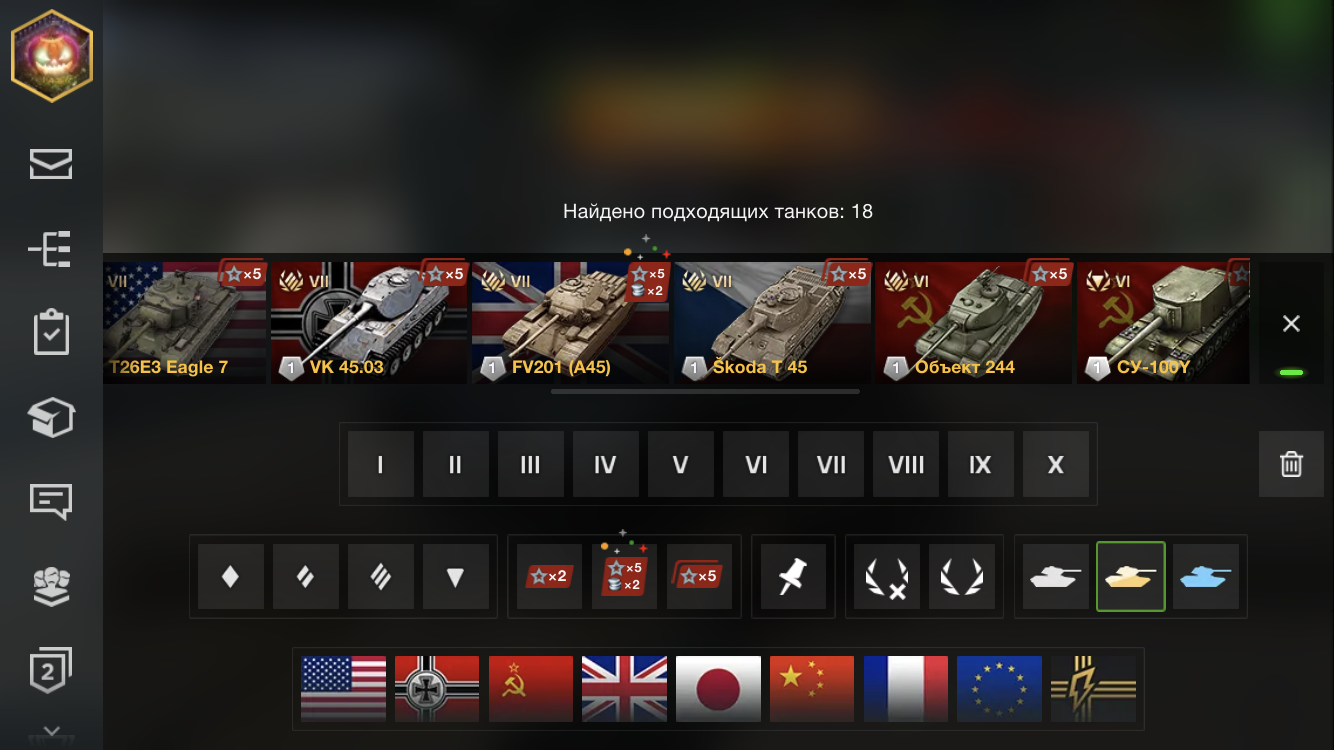Filter by tier VIII
The height and width of the screenshot is (750, 1334).
click(906, 464)
